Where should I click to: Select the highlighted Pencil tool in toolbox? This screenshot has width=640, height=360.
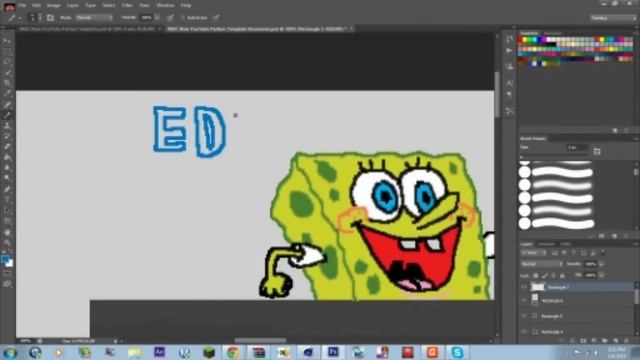(7, 115)
